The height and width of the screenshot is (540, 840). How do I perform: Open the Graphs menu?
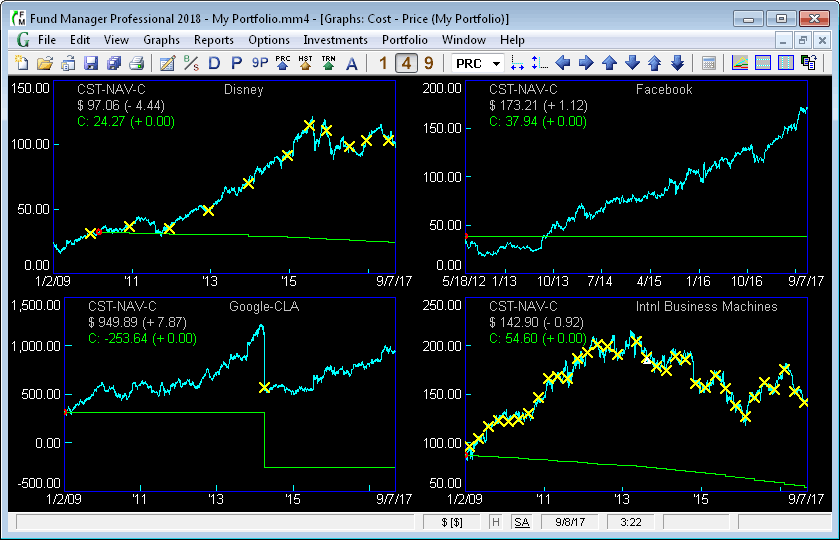[161, 40]
